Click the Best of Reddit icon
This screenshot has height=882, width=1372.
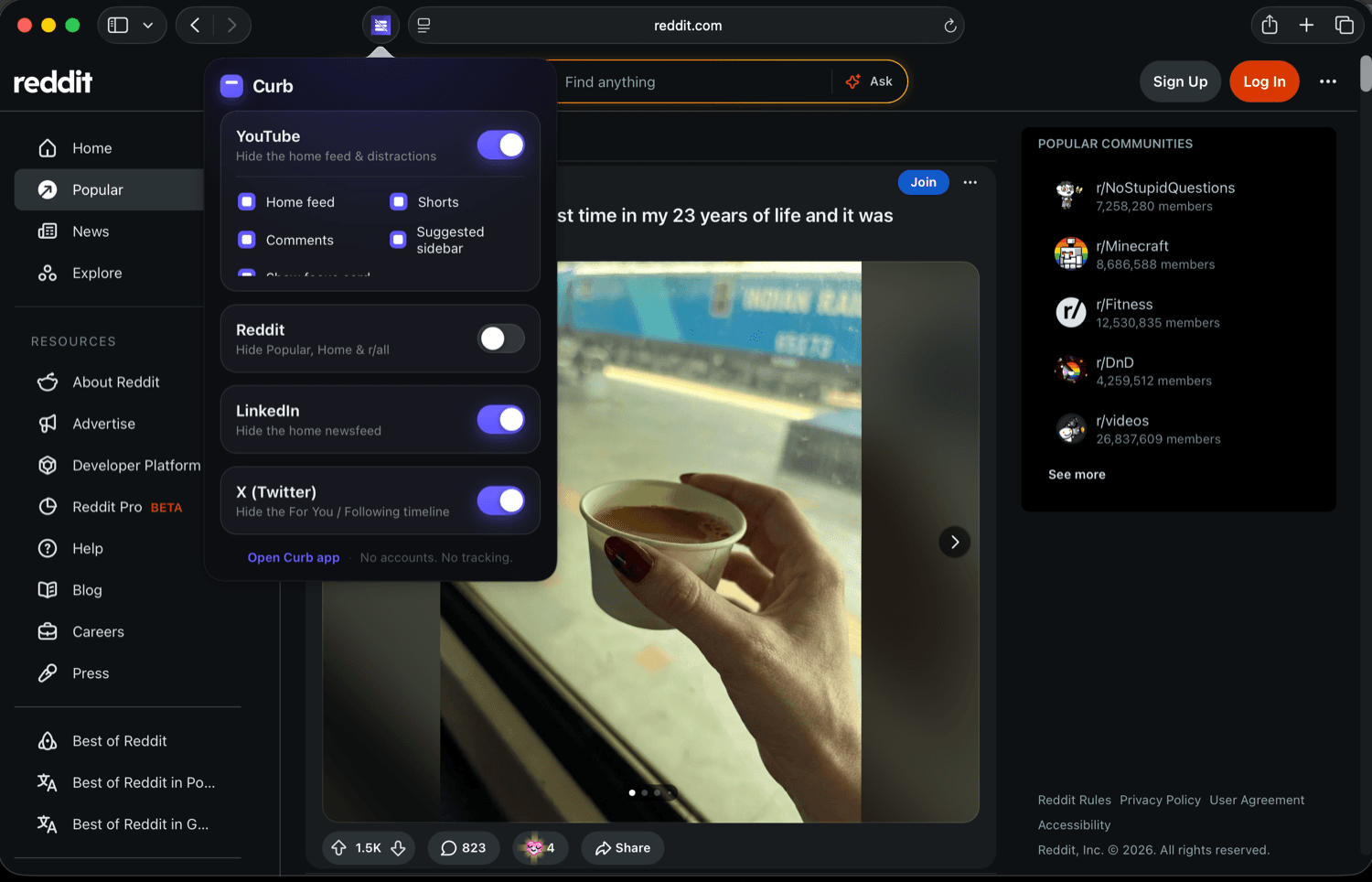(x=48, y=741)
